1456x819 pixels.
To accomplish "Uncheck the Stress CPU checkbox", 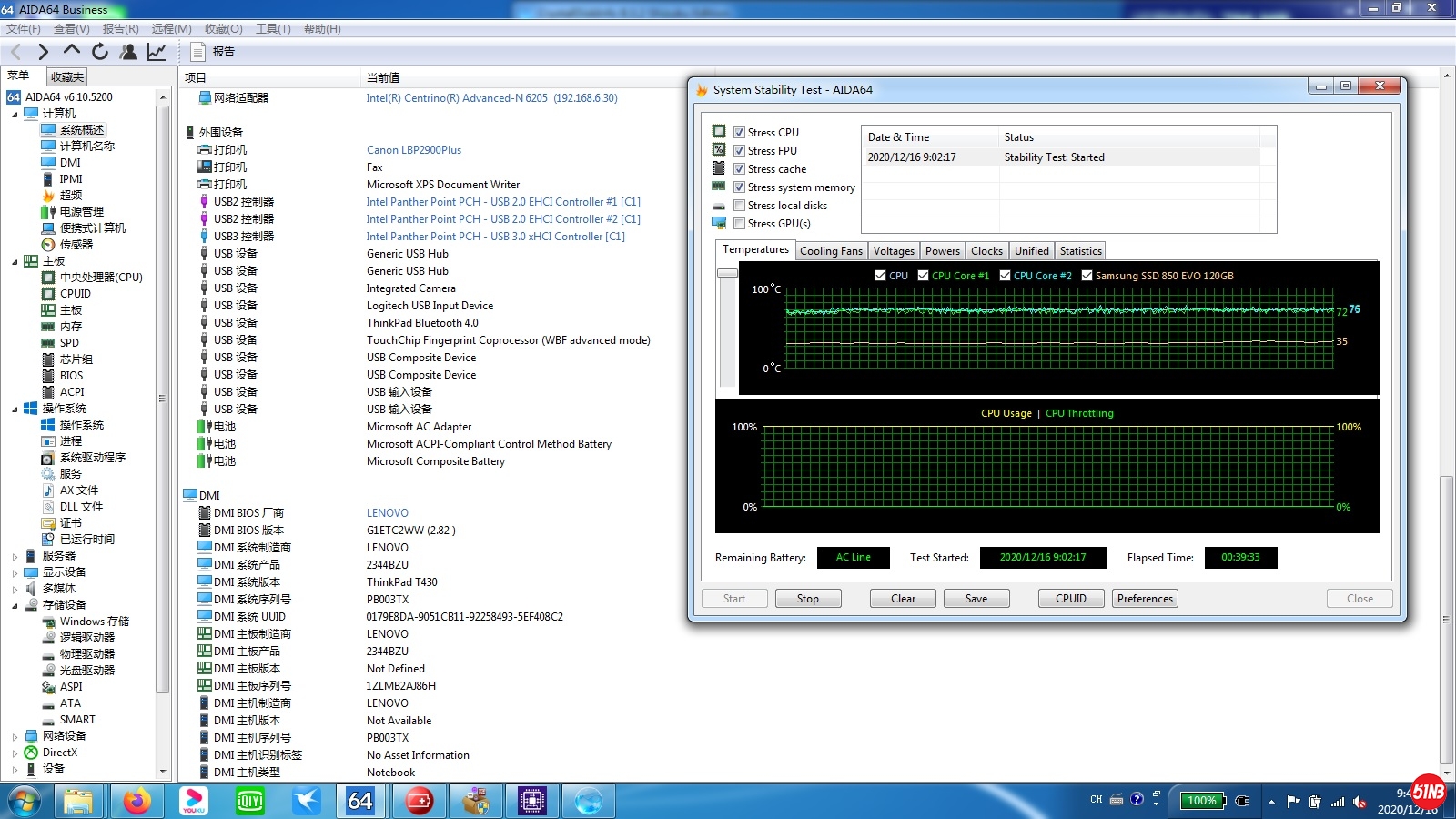I will [x=739, y=133].
